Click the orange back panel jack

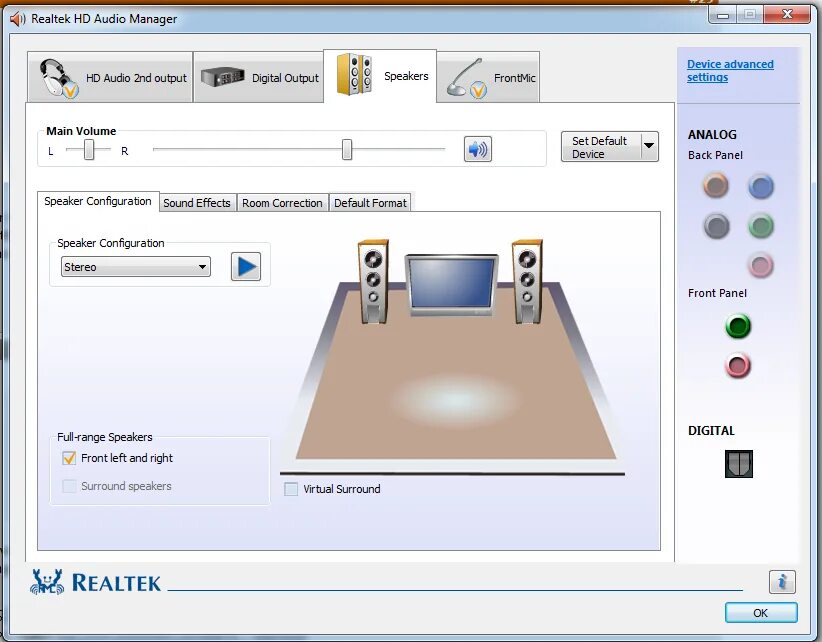pos(716,186)
